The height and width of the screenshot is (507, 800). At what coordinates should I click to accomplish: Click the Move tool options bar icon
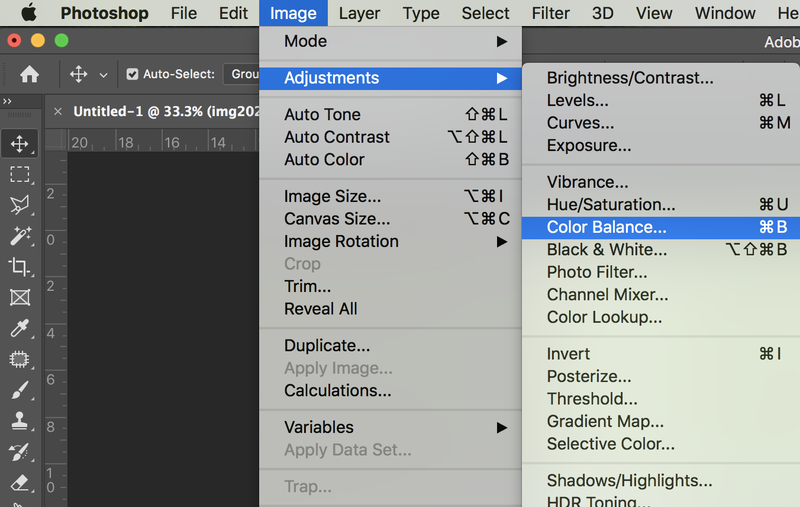tap(78, 74)
